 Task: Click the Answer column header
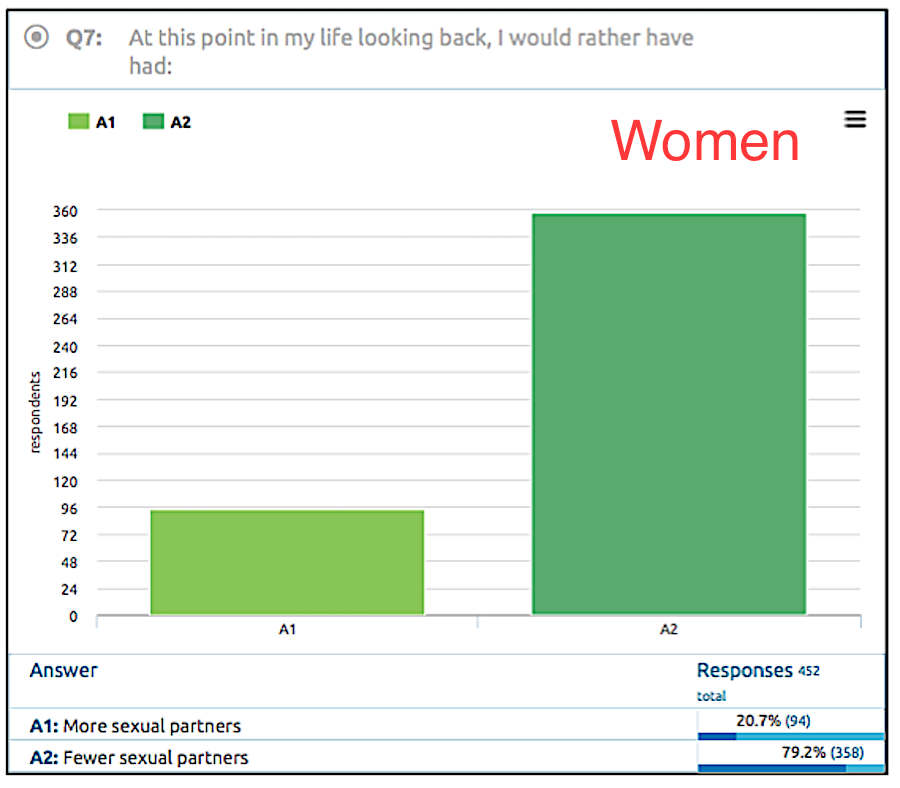64,670
